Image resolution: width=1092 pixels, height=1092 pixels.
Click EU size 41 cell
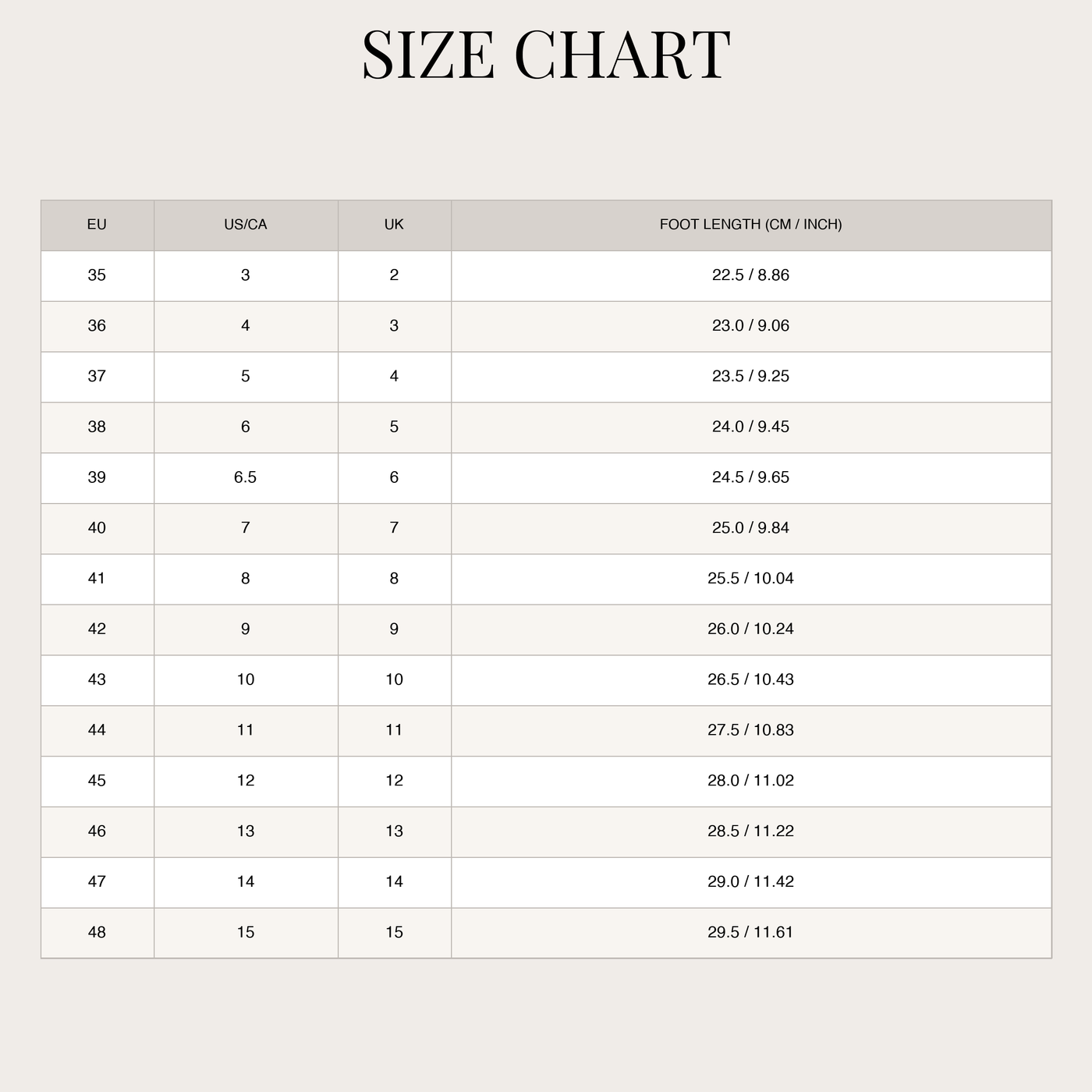(x=97, y=580)
